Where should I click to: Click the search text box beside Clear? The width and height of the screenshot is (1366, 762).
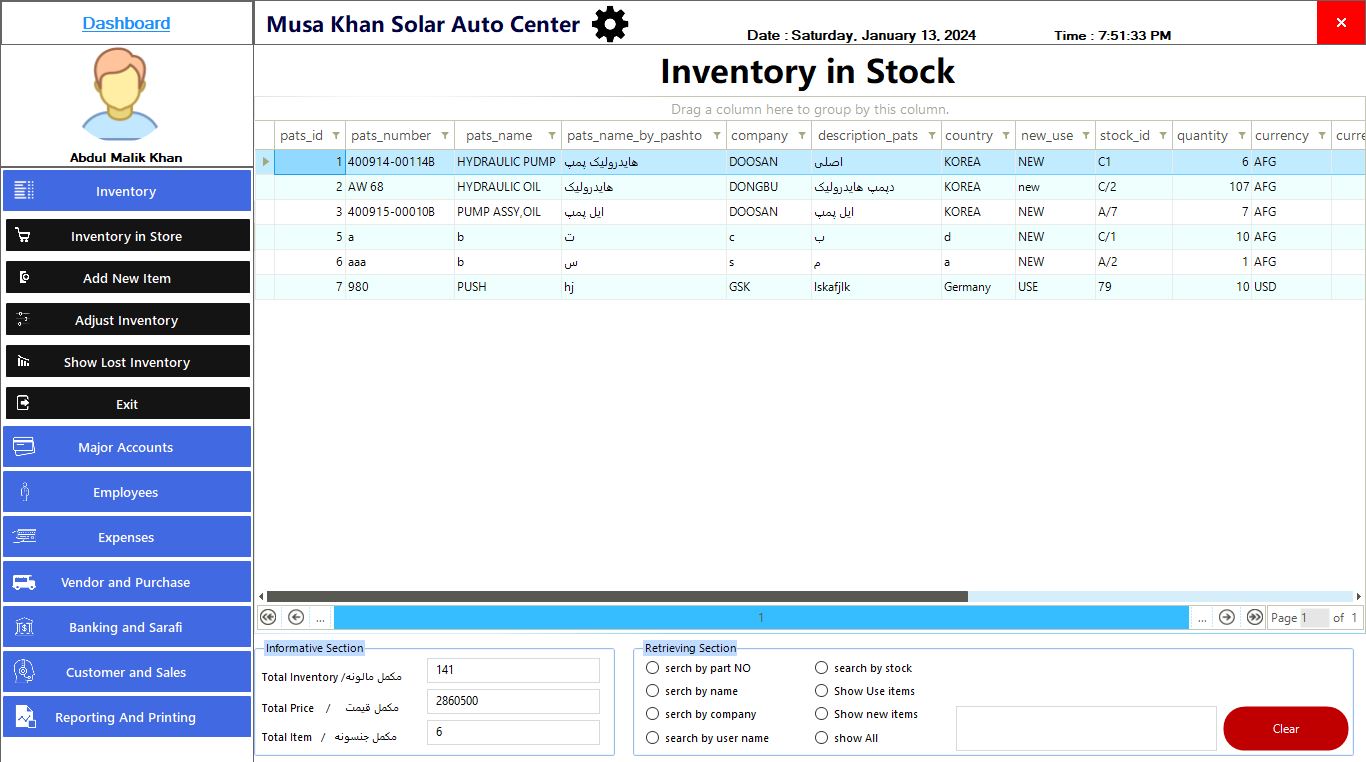pos(1086,728)
